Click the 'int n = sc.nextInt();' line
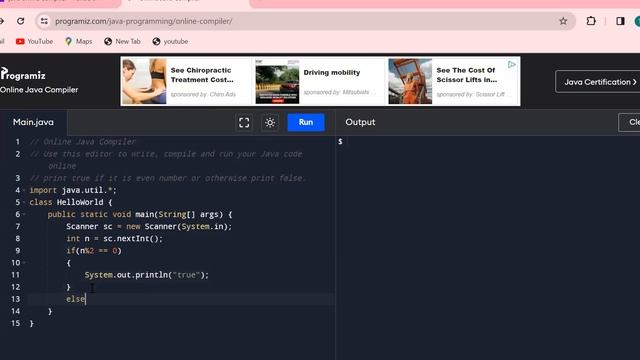The image size is (640, 360). click(114, 238)
